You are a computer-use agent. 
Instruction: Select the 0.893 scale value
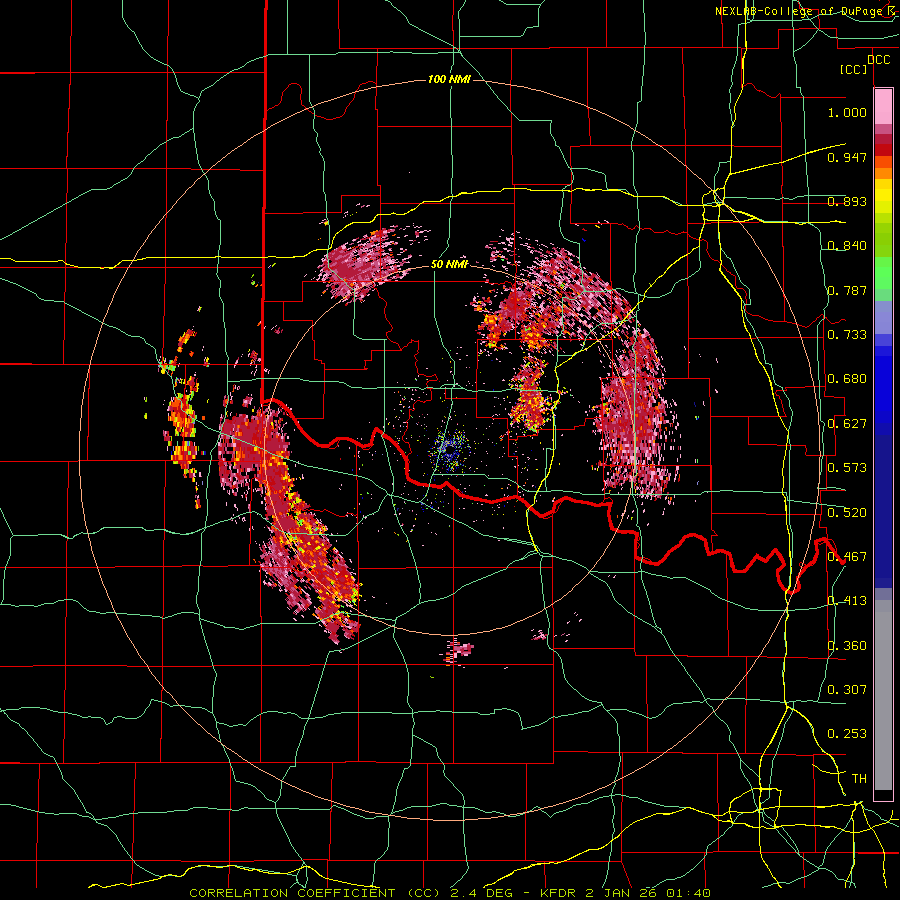(x=847, y=201)
